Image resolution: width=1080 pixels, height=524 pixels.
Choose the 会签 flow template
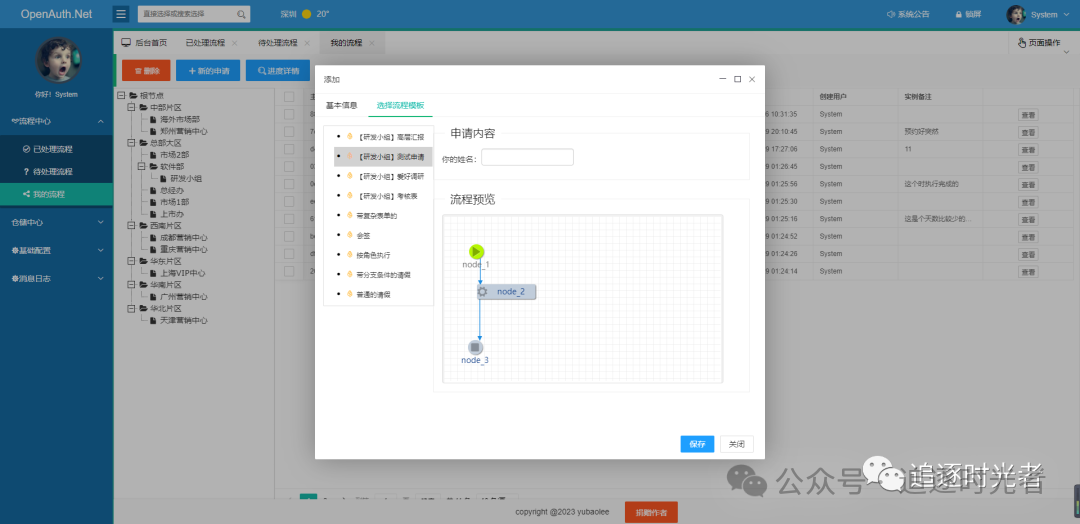[364, 235]
